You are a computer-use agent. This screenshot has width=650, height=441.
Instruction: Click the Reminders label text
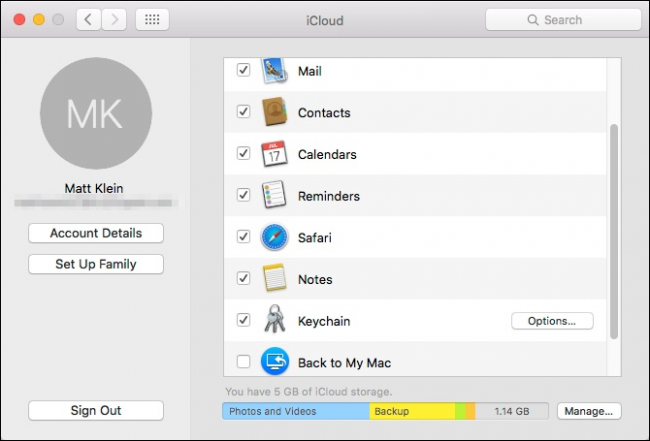(329, 196)
